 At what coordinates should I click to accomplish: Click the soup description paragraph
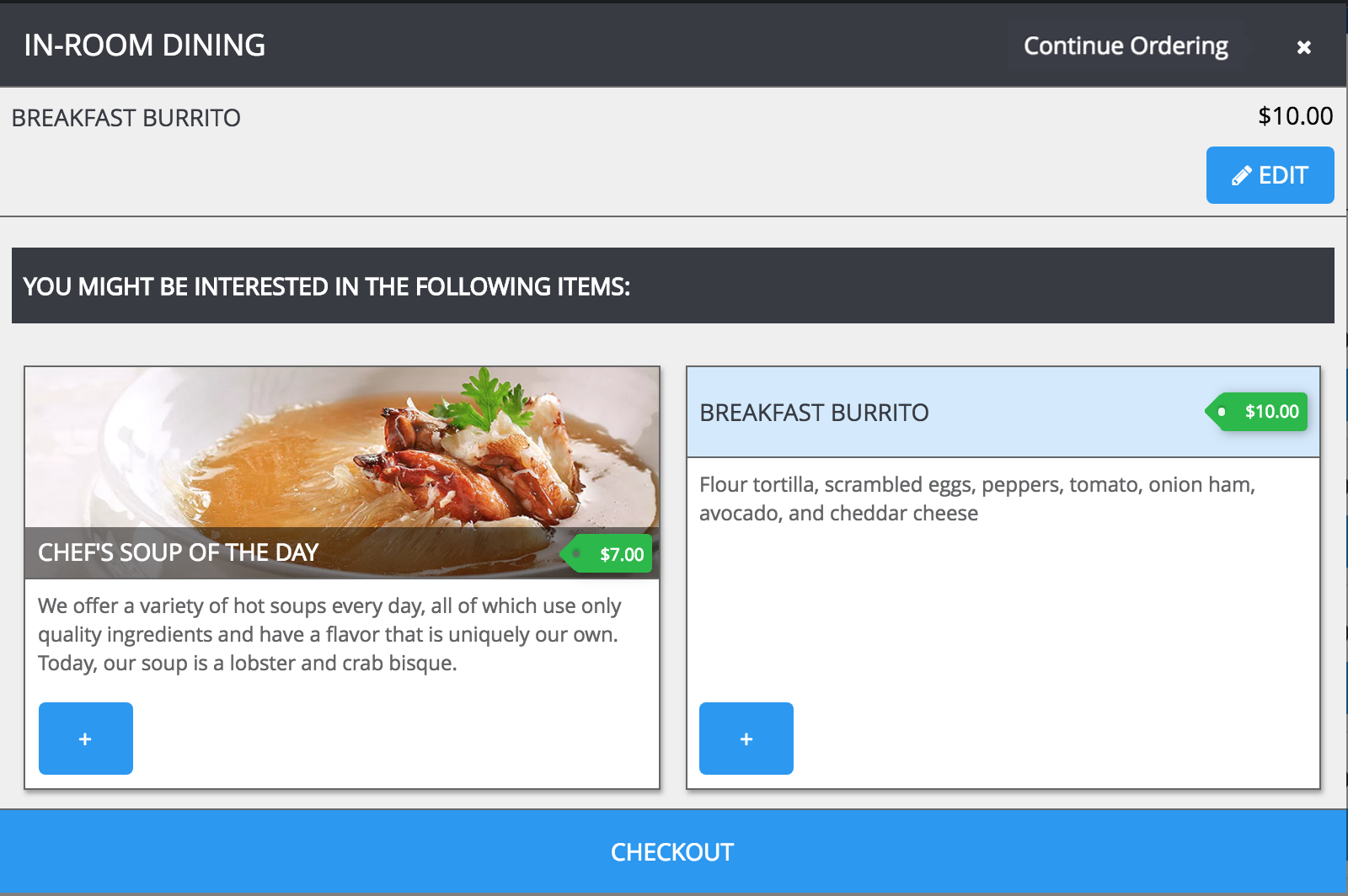pos(330,634)
